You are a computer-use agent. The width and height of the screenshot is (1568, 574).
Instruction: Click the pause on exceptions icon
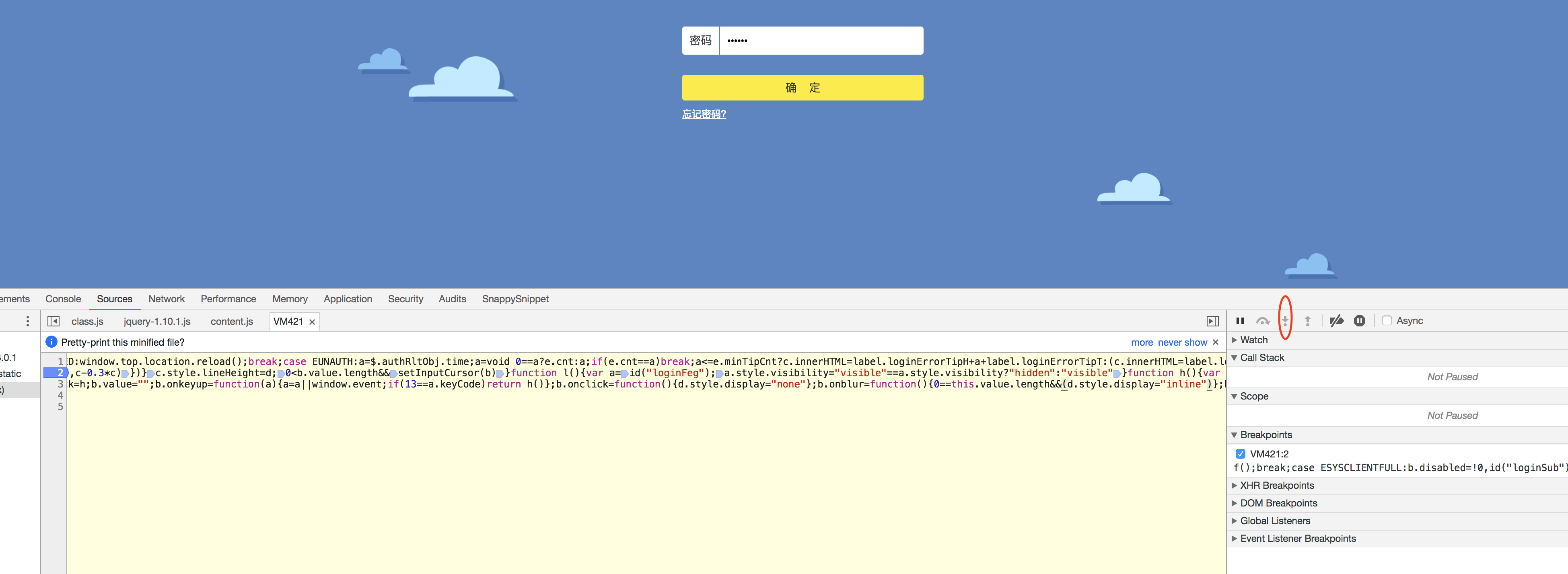[1359, 321]
